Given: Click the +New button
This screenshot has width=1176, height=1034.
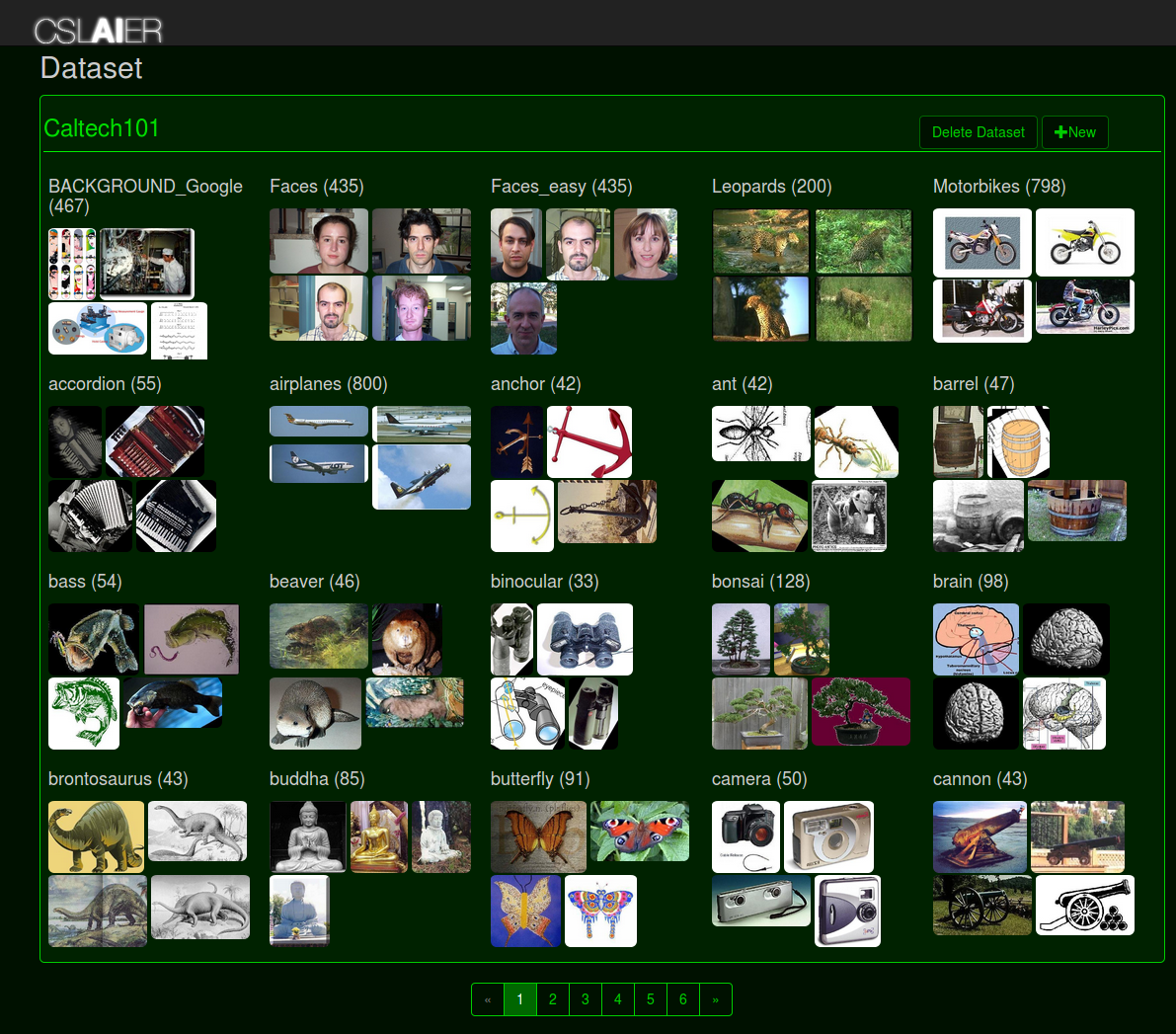Looking at the screenshot, I should [1074, 132].
